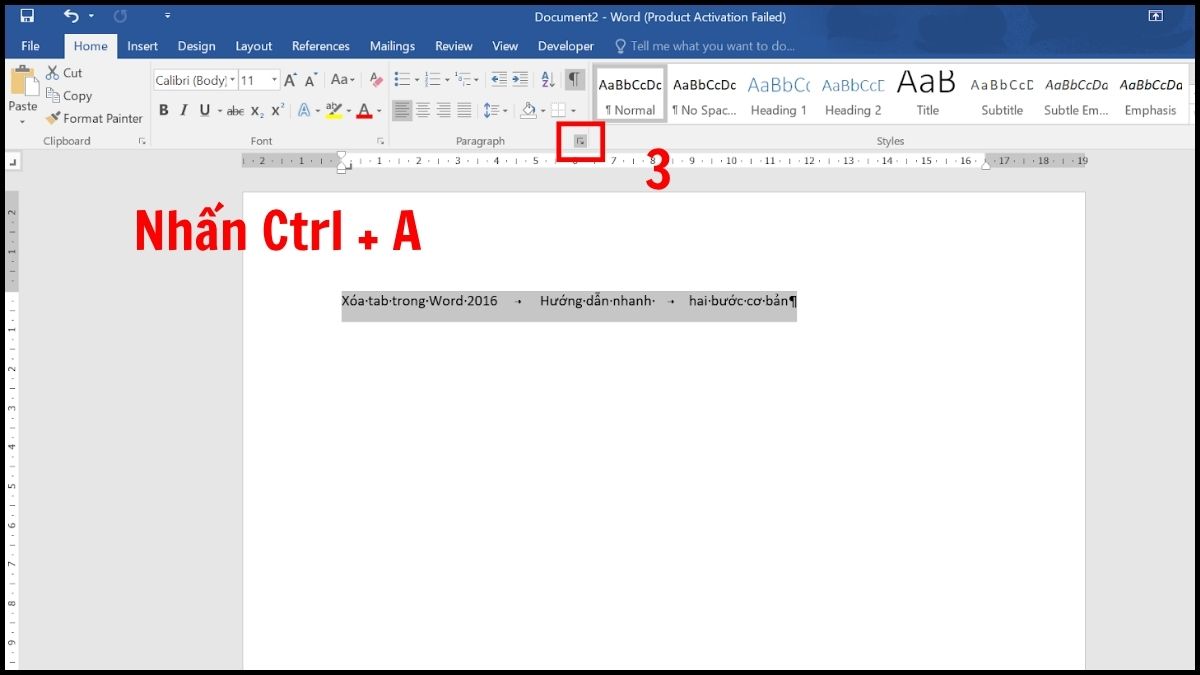The image size is (1200, 675).
Task: Switch to the Insert ribbon tab
Action: coord(142,45)
